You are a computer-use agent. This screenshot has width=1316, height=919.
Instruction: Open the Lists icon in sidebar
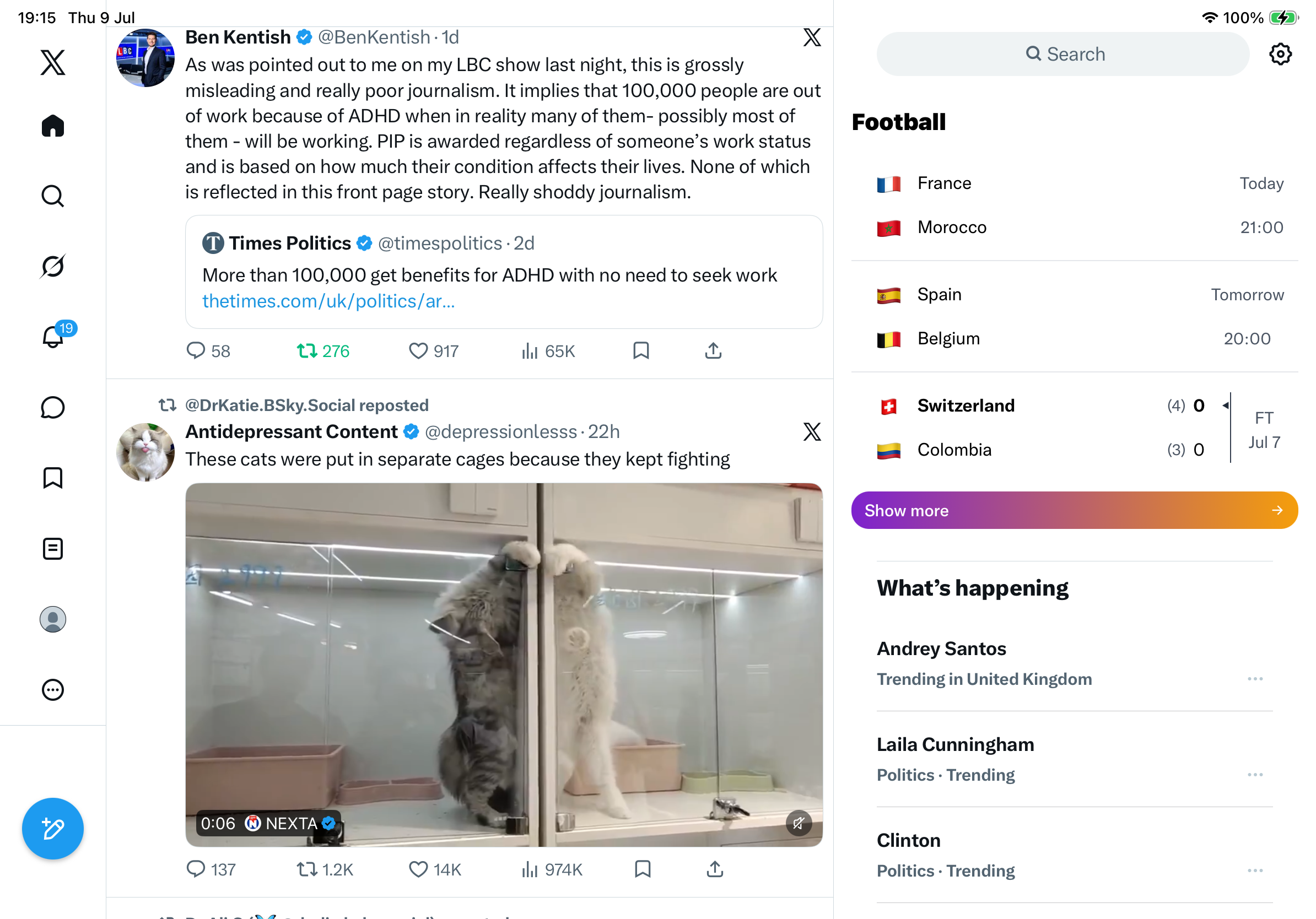point(53,549)
